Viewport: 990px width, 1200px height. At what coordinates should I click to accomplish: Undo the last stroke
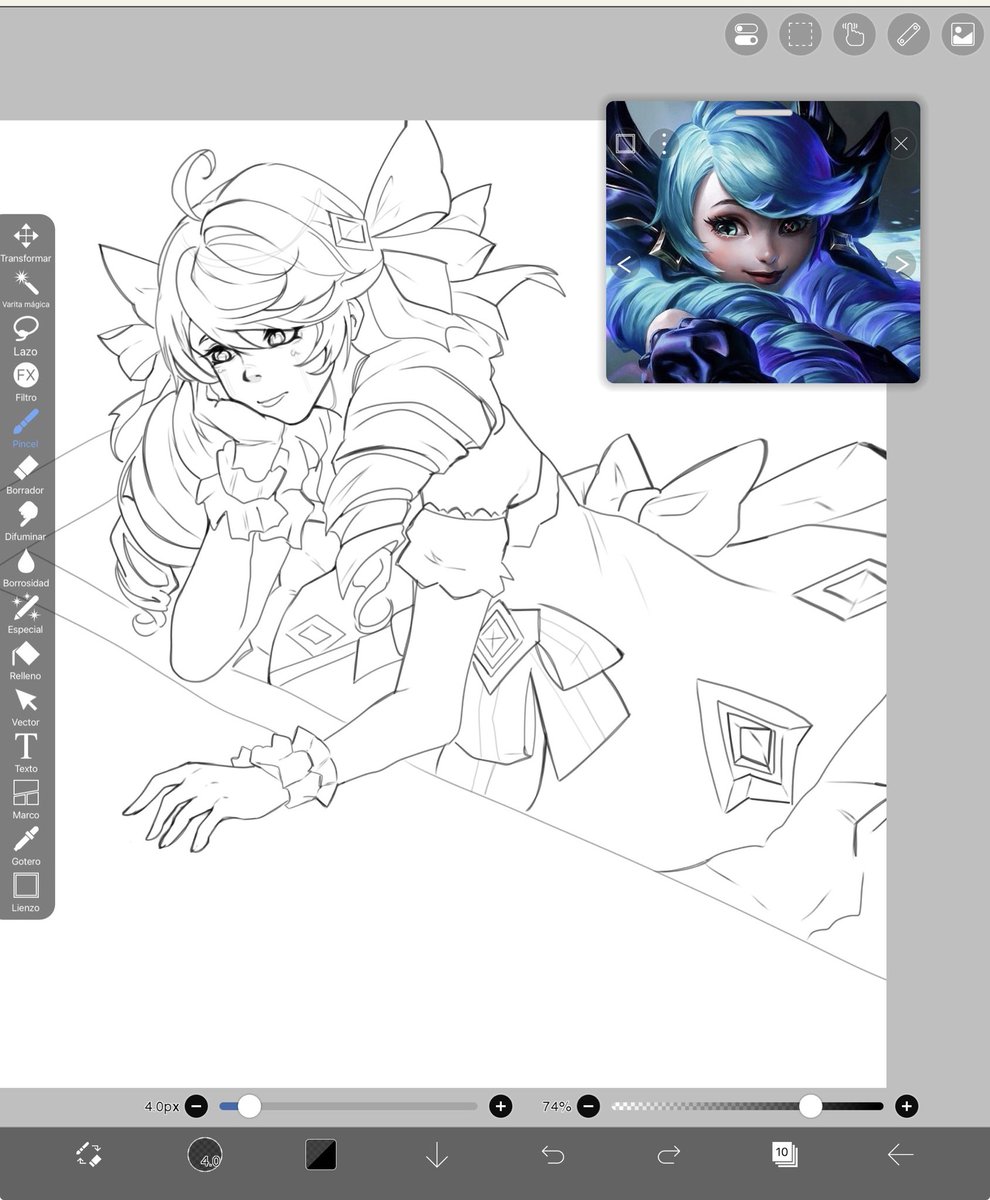(553, 1155)
